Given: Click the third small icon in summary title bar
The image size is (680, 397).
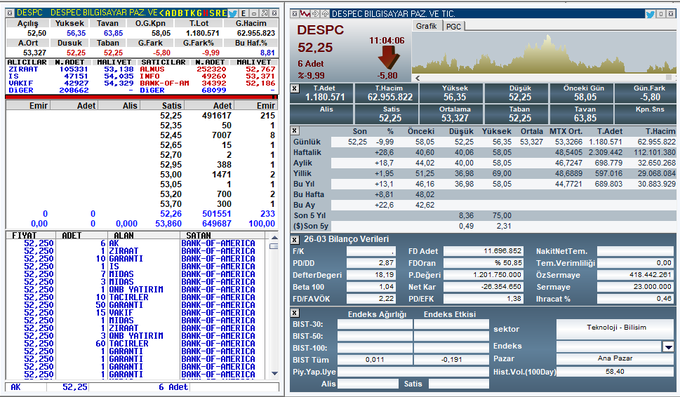Looking at the screenshot, I should click(315, 14).
